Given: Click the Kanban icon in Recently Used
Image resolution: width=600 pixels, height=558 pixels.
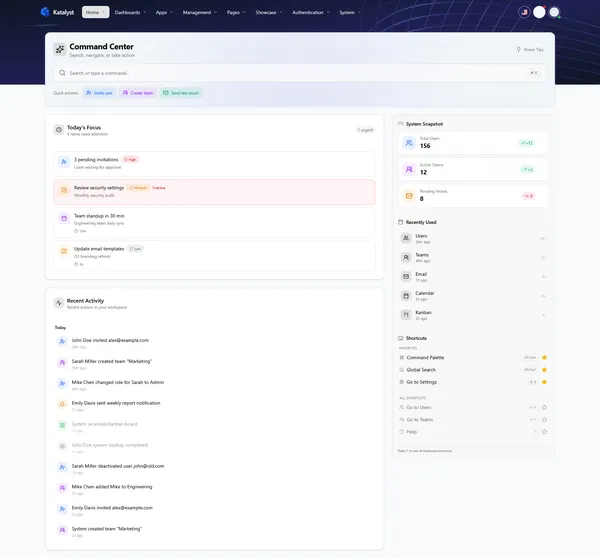Looking at the screenshot, I should [406, 315].
